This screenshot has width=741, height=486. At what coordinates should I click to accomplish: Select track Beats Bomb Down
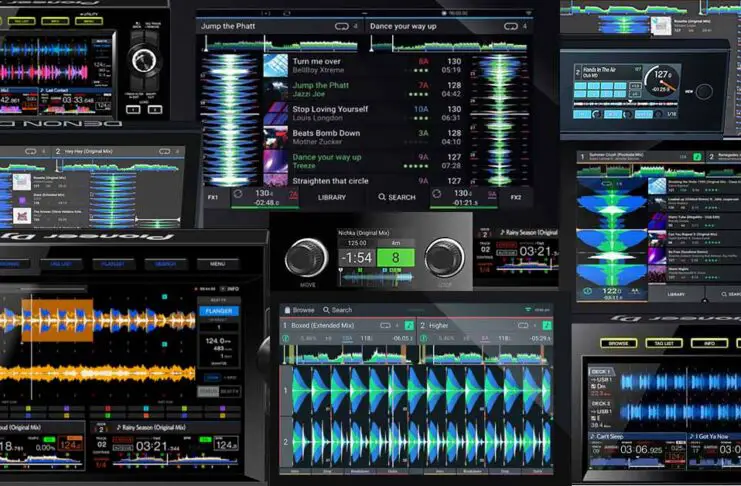362,137
